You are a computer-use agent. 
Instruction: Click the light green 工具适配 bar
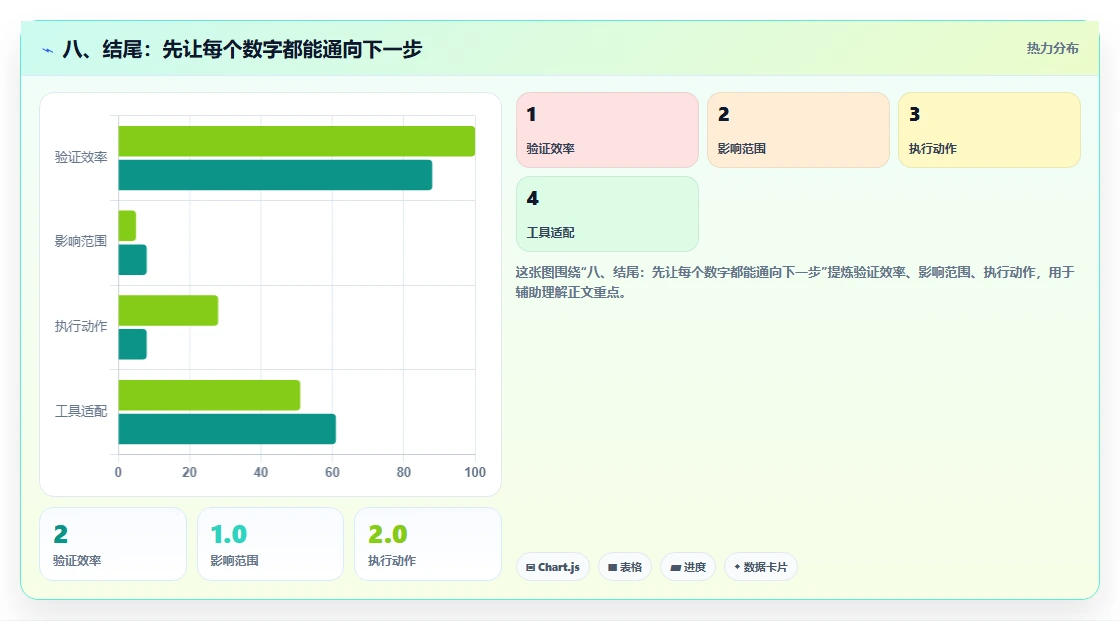click(209, 395)
